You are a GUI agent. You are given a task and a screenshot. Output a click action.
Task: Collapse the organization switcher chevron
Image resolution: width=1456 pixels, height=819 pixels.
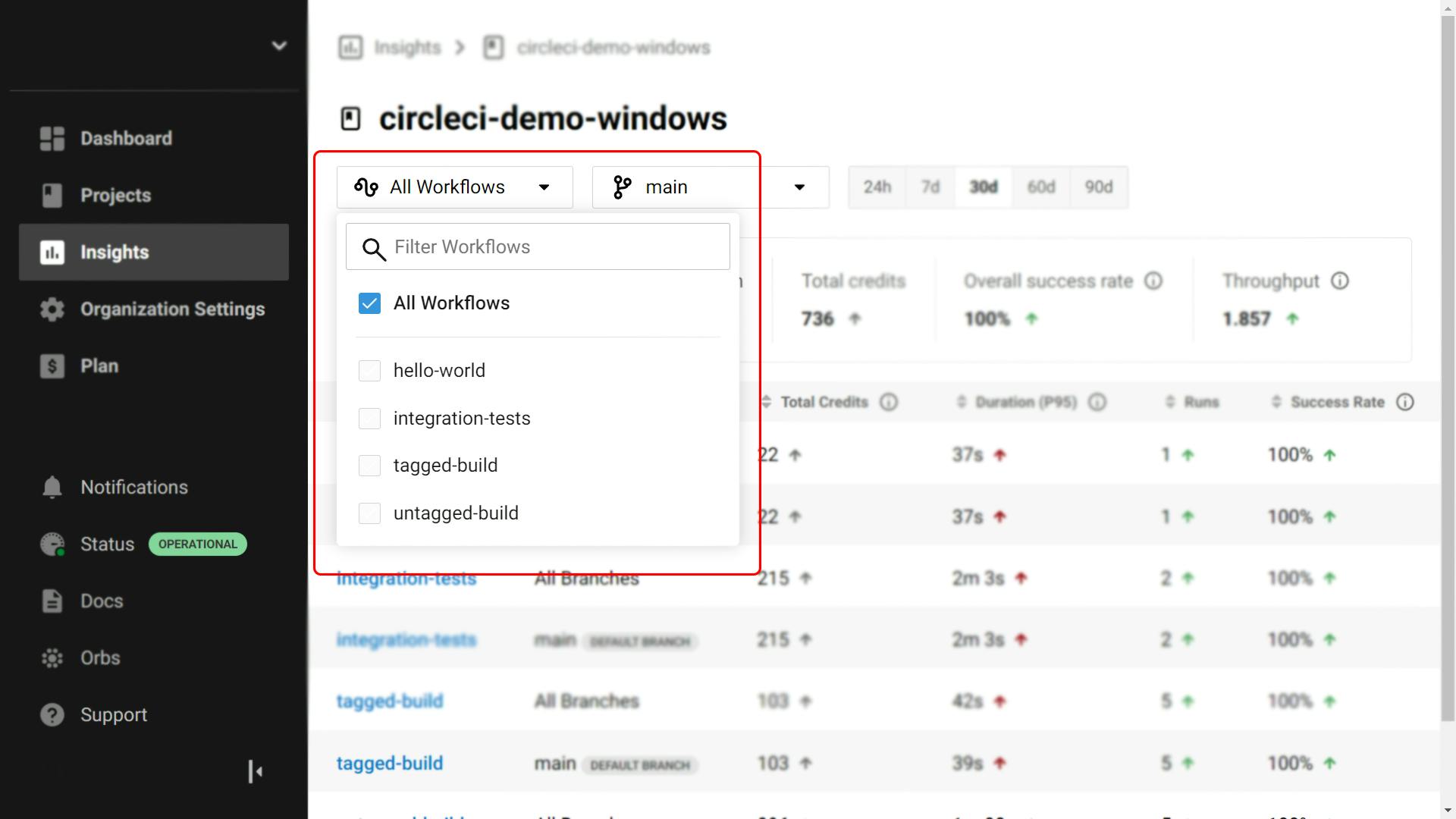pyautogui.click(x=279, y=45)
